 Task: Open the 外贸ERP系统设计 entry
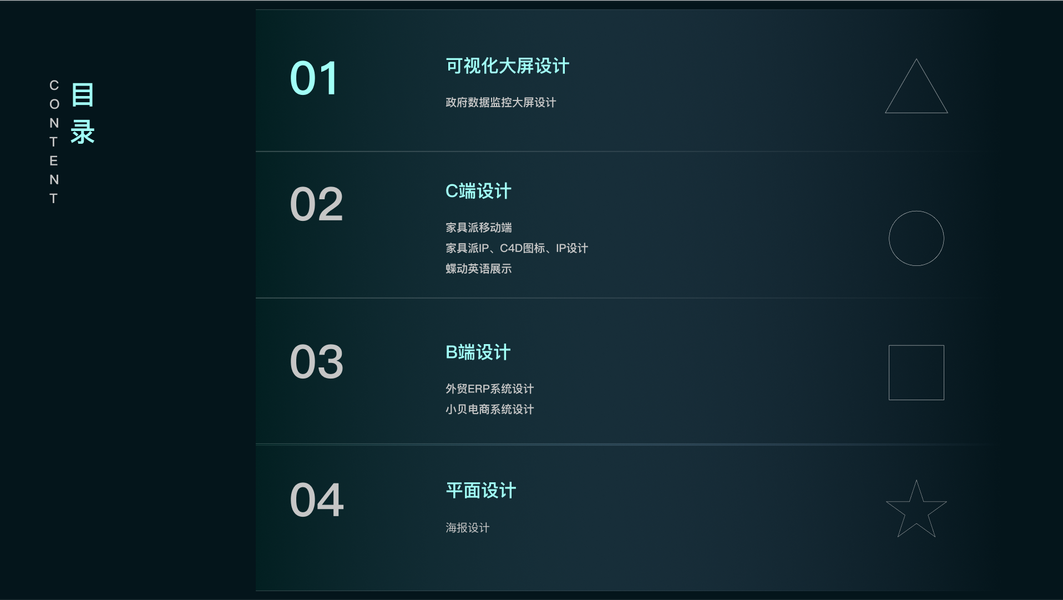tap(490, 389)
